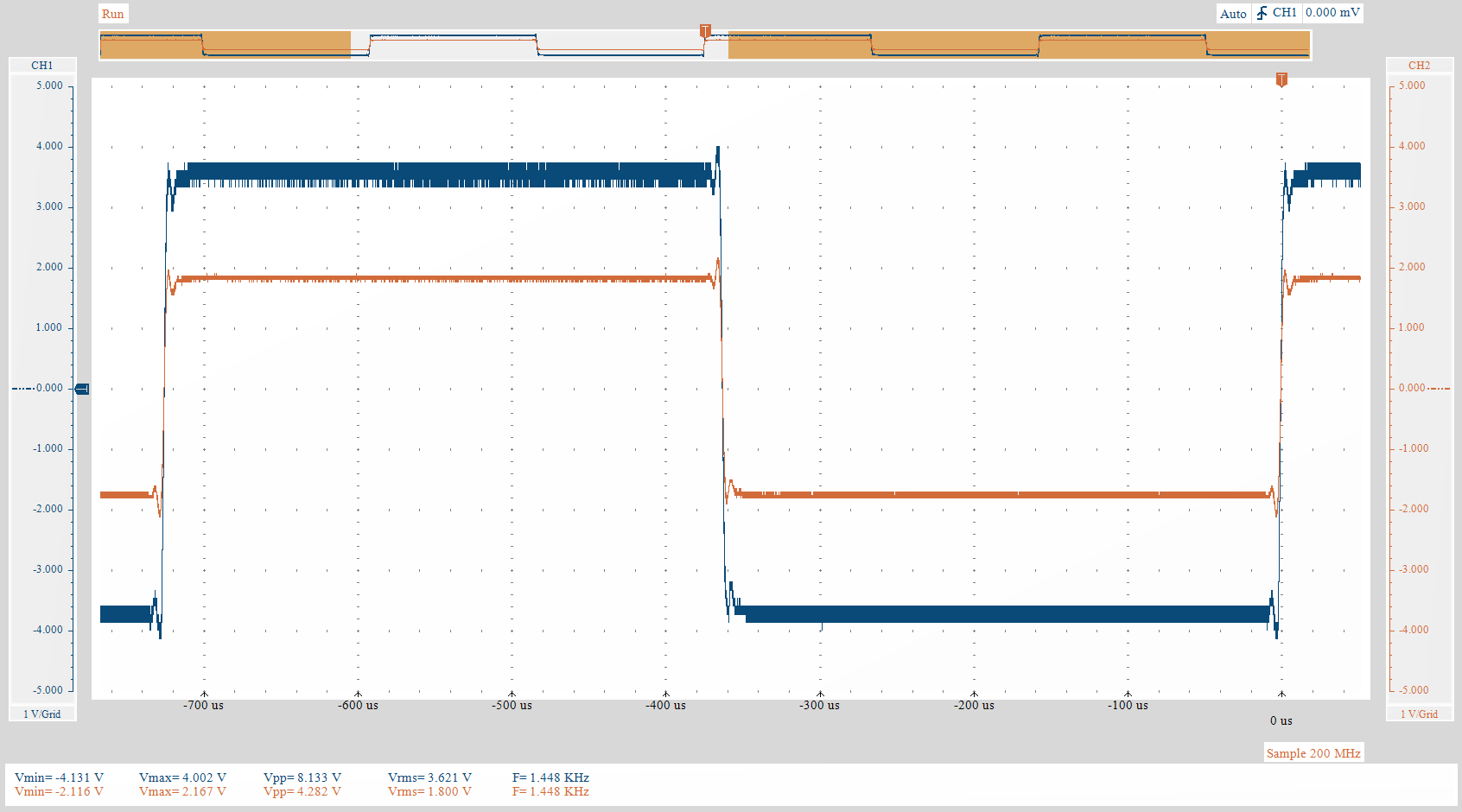Click the CH2 Vmin= -2.116 V measurement
Image resolution: width=1462 pixels, height=812 pixels.
click(59, 791)
